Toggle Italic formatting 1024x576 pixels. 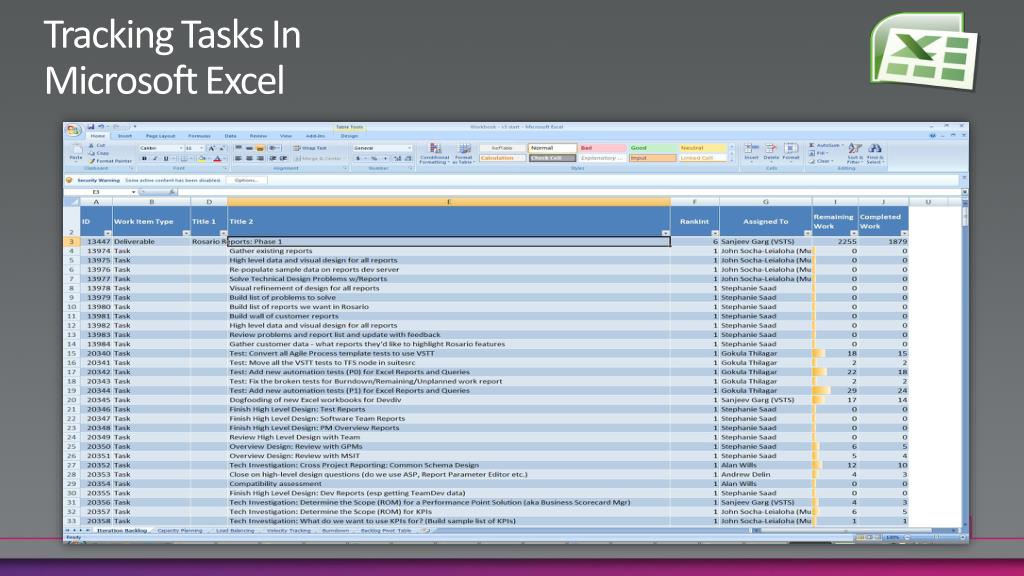[155, 159]
